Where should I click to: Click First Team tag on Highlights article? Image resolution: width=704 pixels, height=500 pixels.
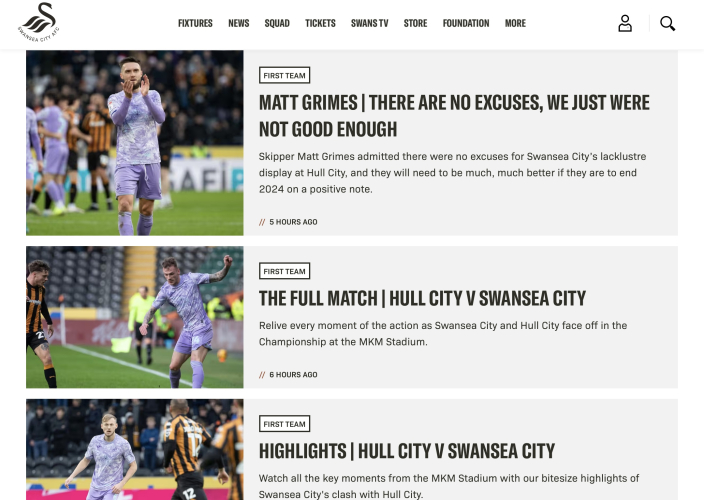[284, 424]
